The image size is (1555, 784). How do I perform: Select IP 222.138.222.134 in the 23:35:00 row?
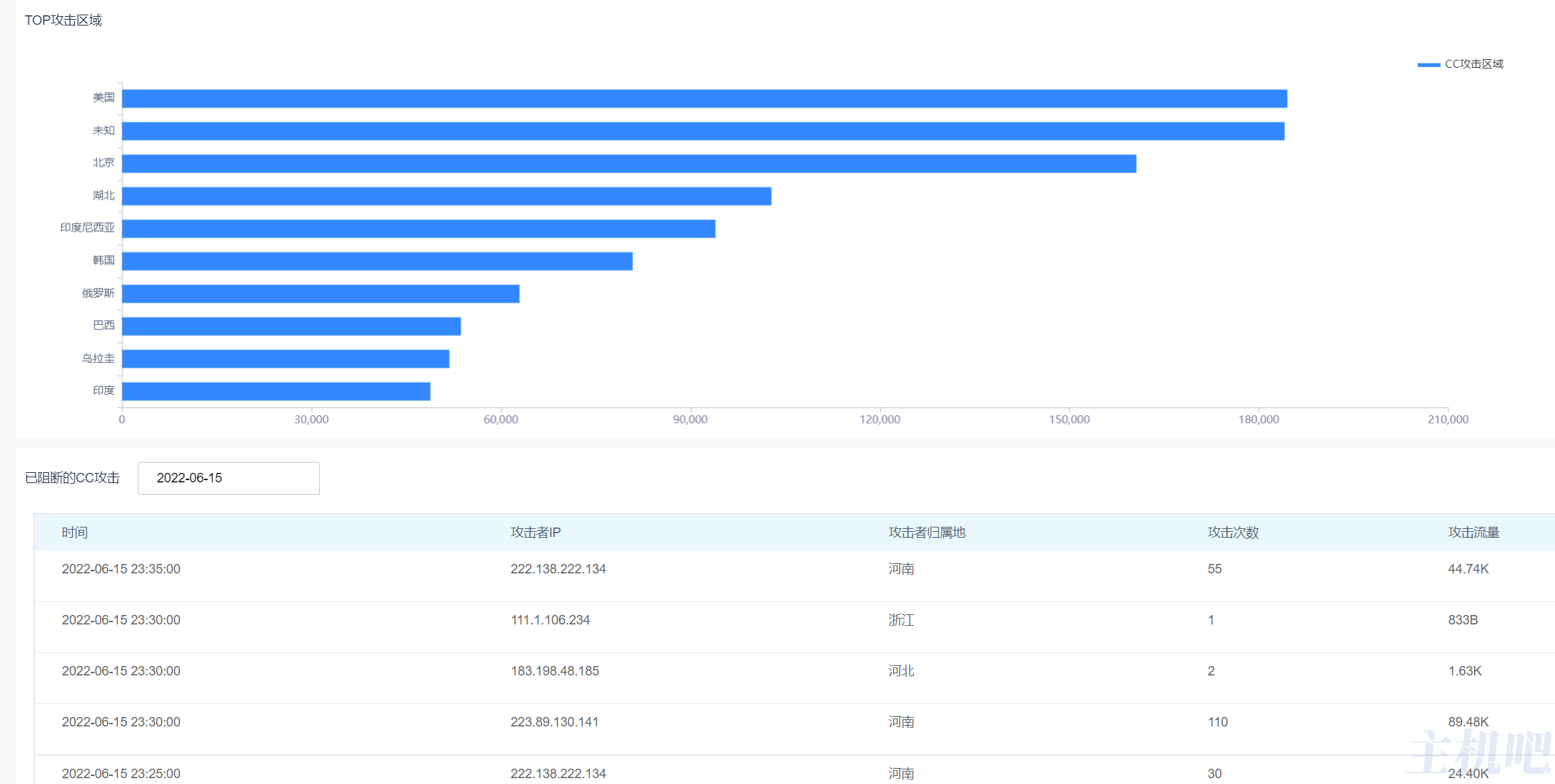click(558, 569)
